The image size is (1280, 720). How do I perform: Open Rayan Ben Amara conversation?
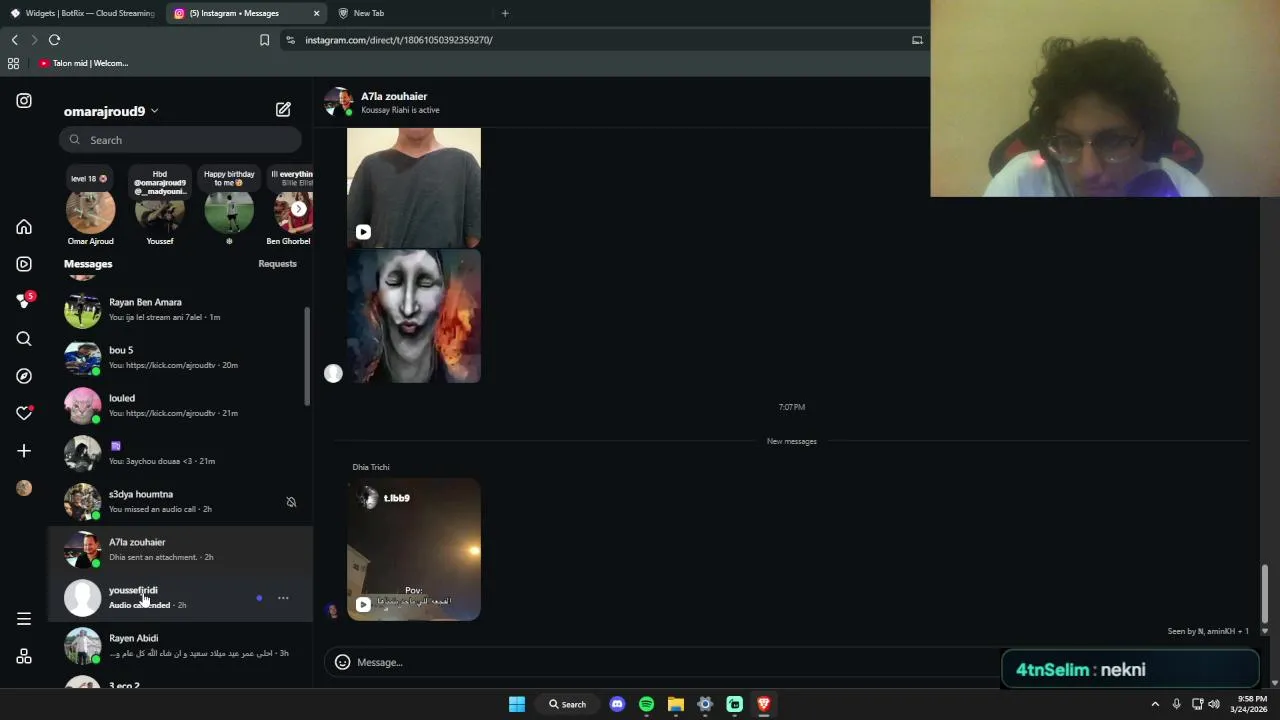click(x=180, y=309)
